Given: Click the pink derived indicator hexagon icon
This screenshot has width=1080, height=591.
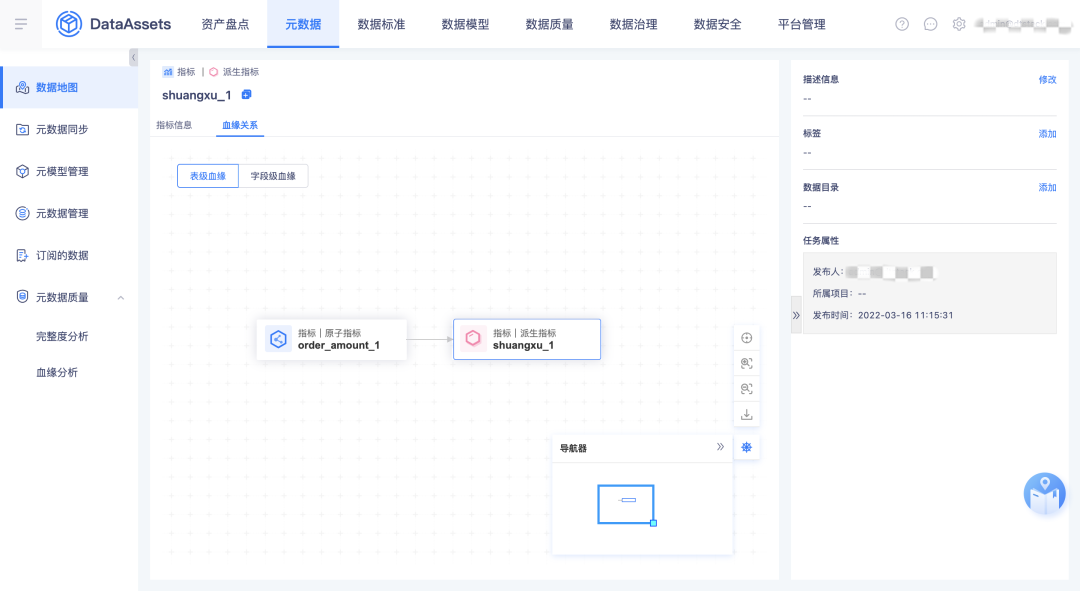Looking at the screenshot, I should pos(473,338).
